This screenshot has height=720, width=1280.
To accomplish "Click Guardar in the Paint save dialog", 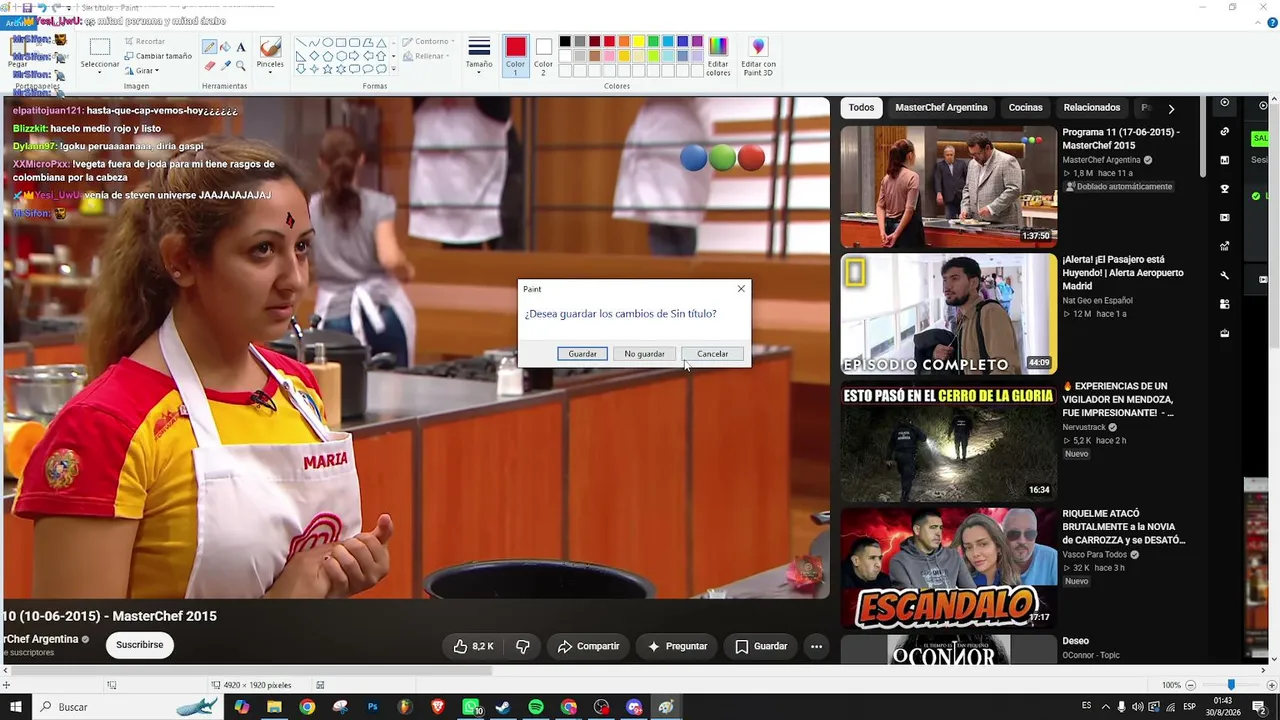I will (582, 354).
